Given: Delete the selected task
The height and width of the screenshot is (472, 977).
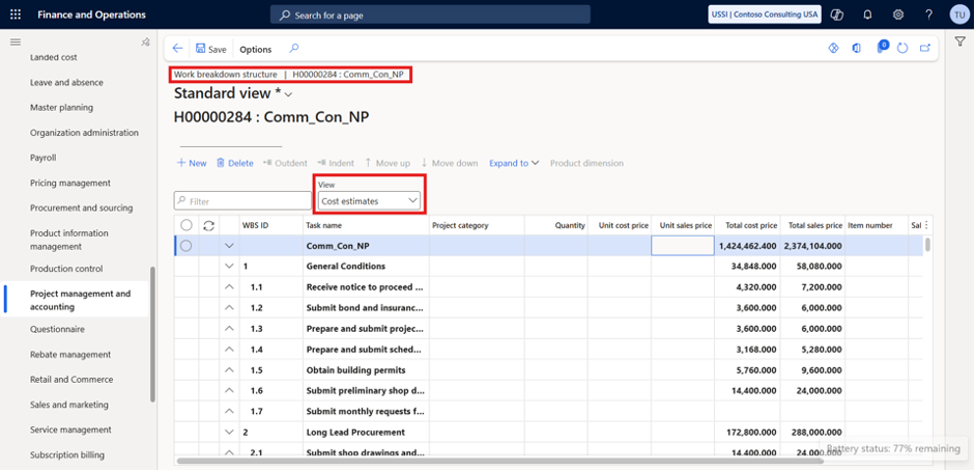Looking at the screenshot, I should tap(235, 163).
